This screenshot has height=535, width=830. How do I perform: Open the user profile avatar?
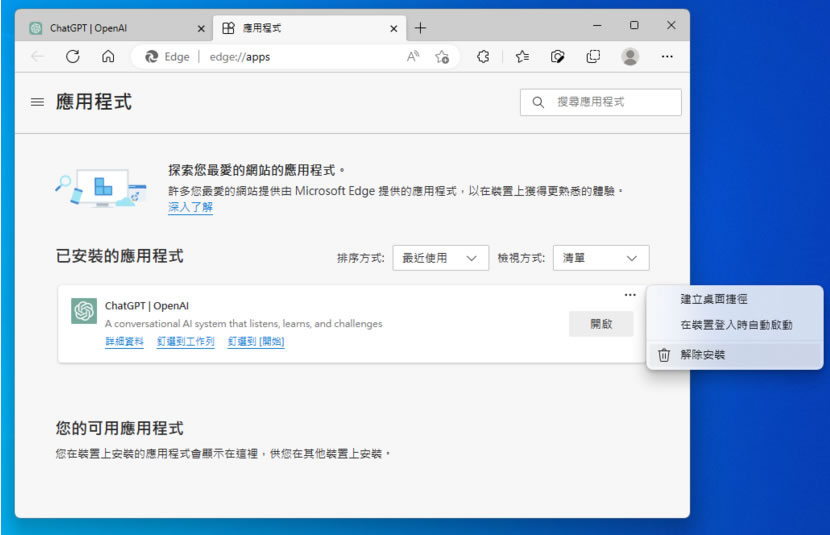tap(630, 56)
